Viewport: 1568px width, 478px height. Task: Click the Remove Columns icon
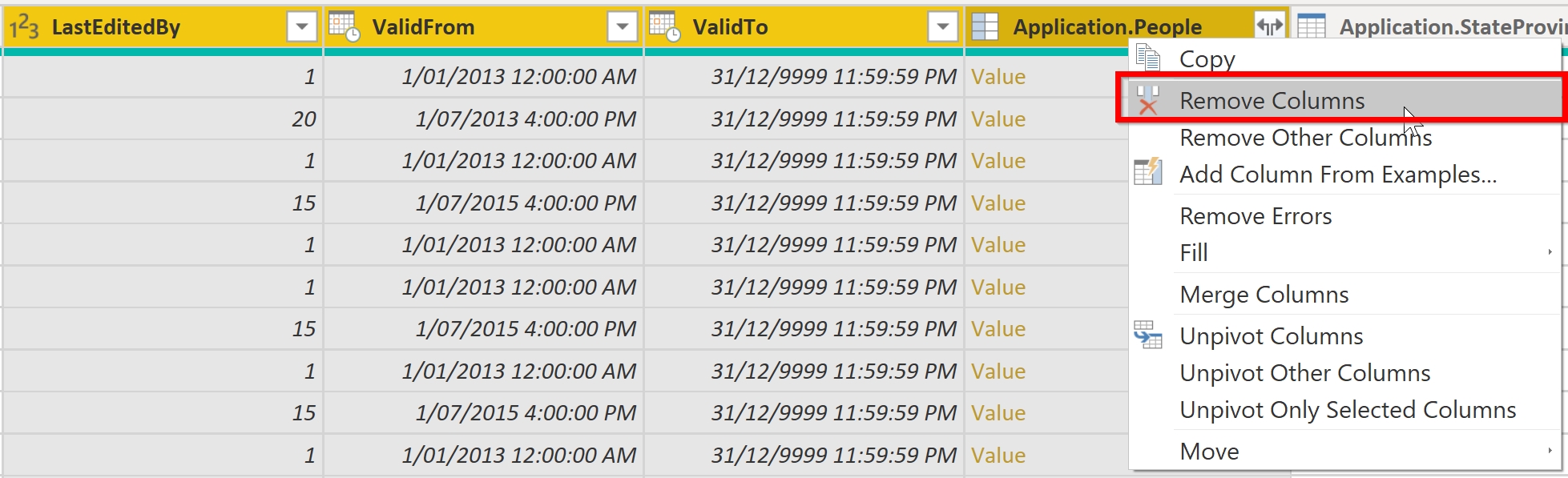(x=1148, y=101)
